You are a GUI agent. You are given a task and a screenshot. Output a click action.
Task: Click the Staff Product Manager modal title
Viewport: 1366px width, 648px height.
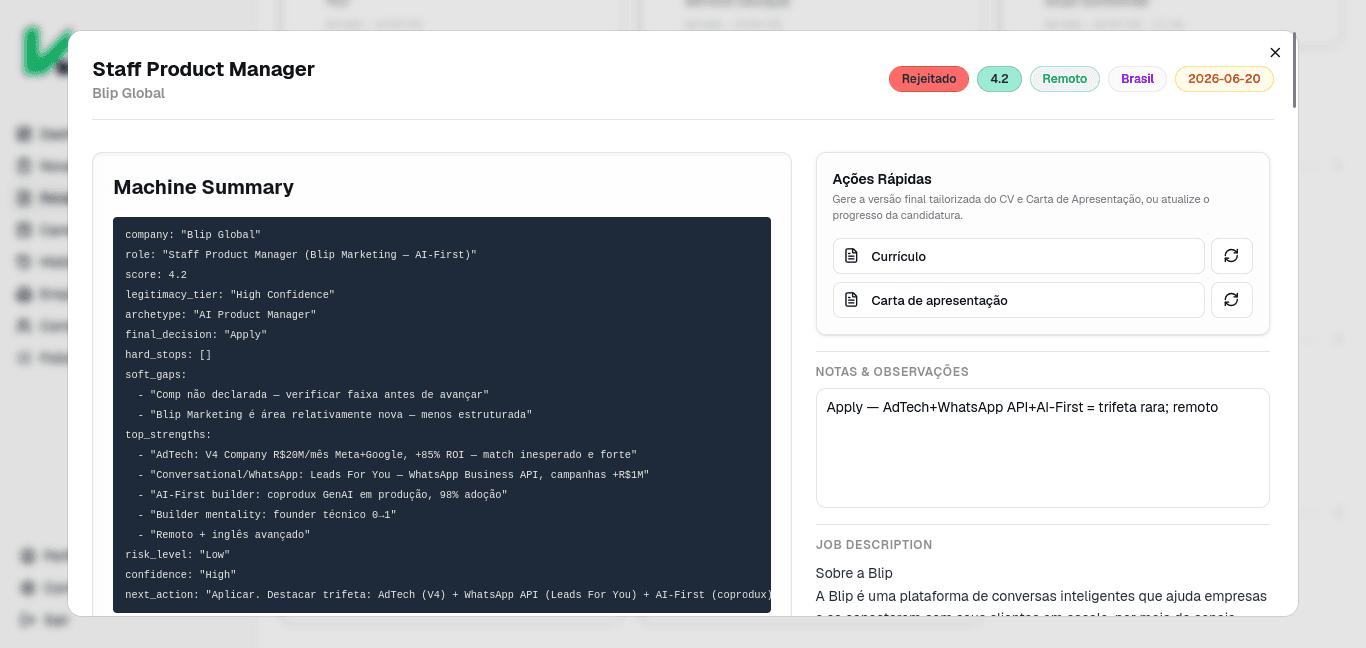click(204, 69)
